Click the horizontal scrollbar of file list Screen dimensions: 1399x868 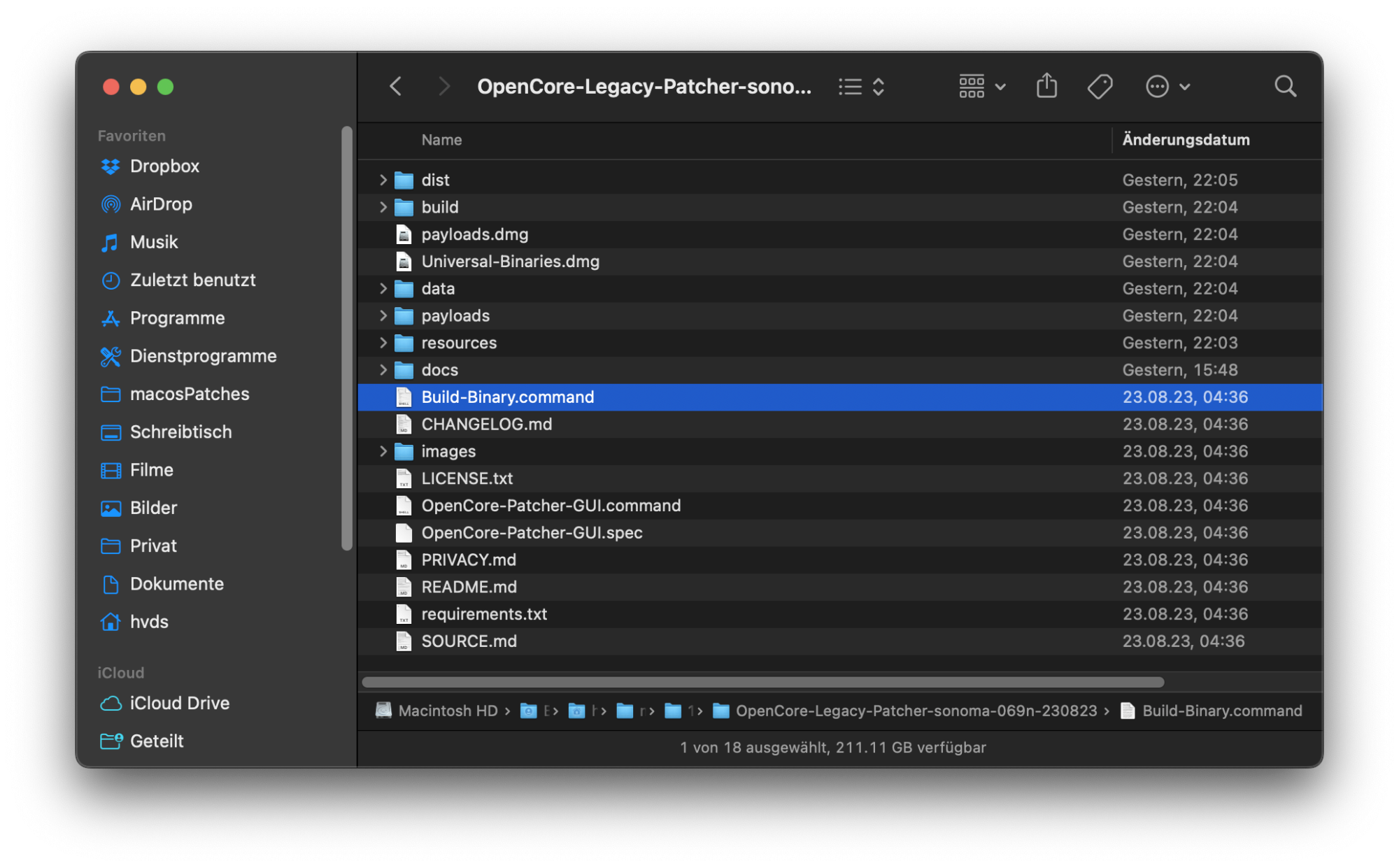point(762,682)
